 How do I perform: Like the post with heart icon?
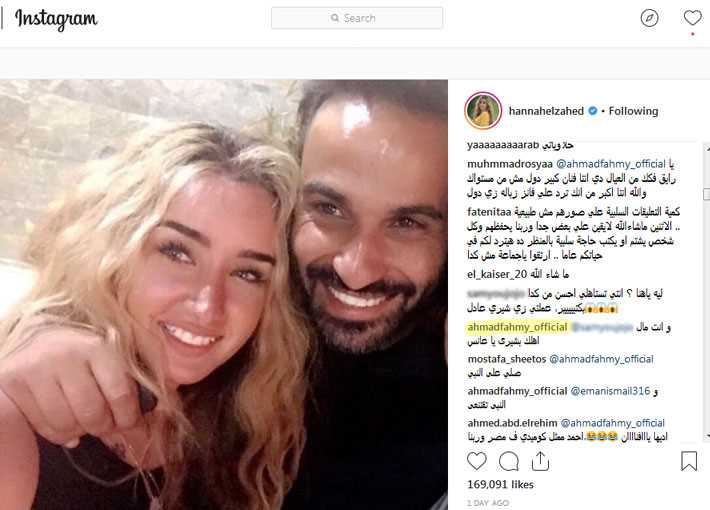click(477, 461)
